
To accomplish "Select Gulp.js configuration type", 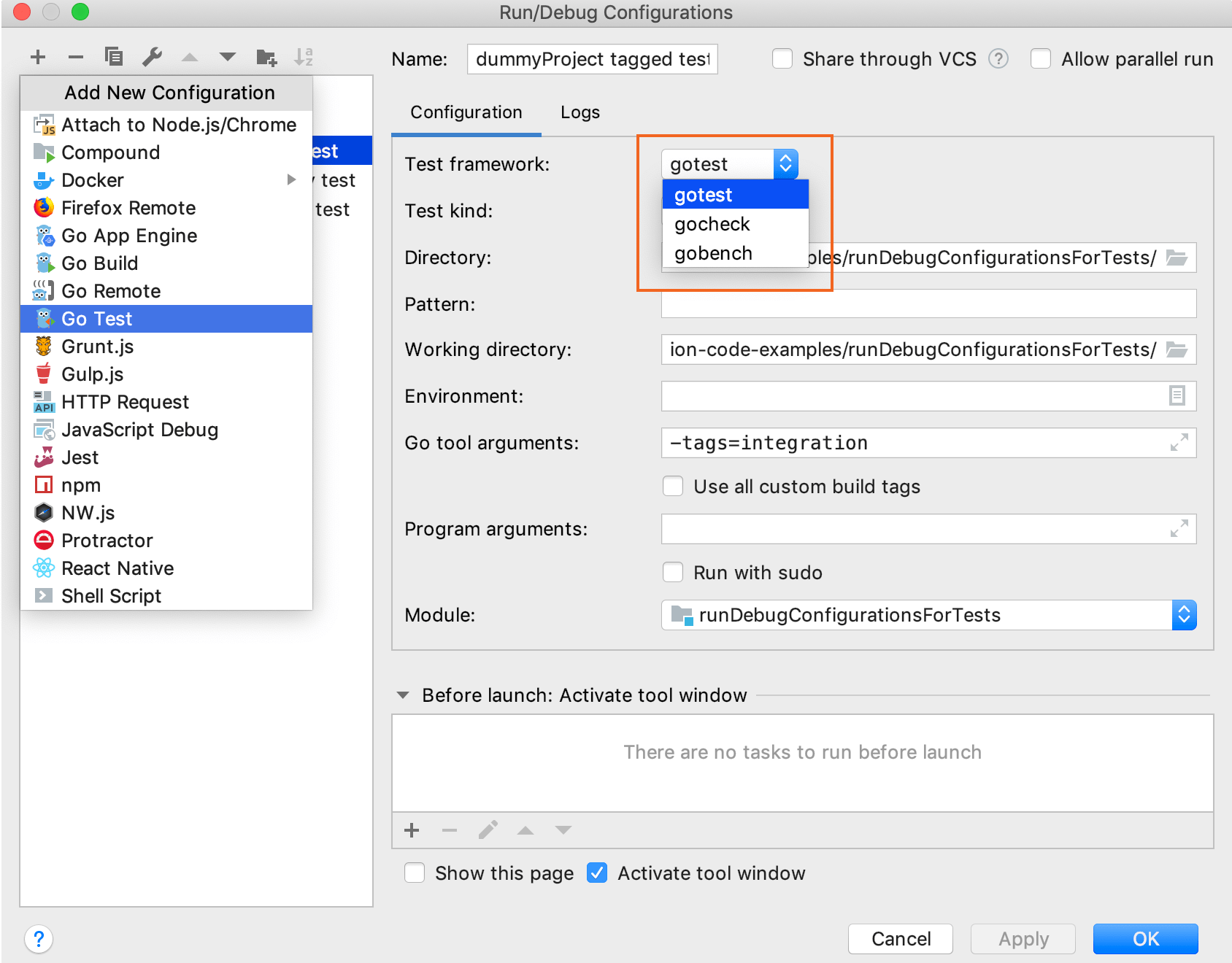I will 166,374.
